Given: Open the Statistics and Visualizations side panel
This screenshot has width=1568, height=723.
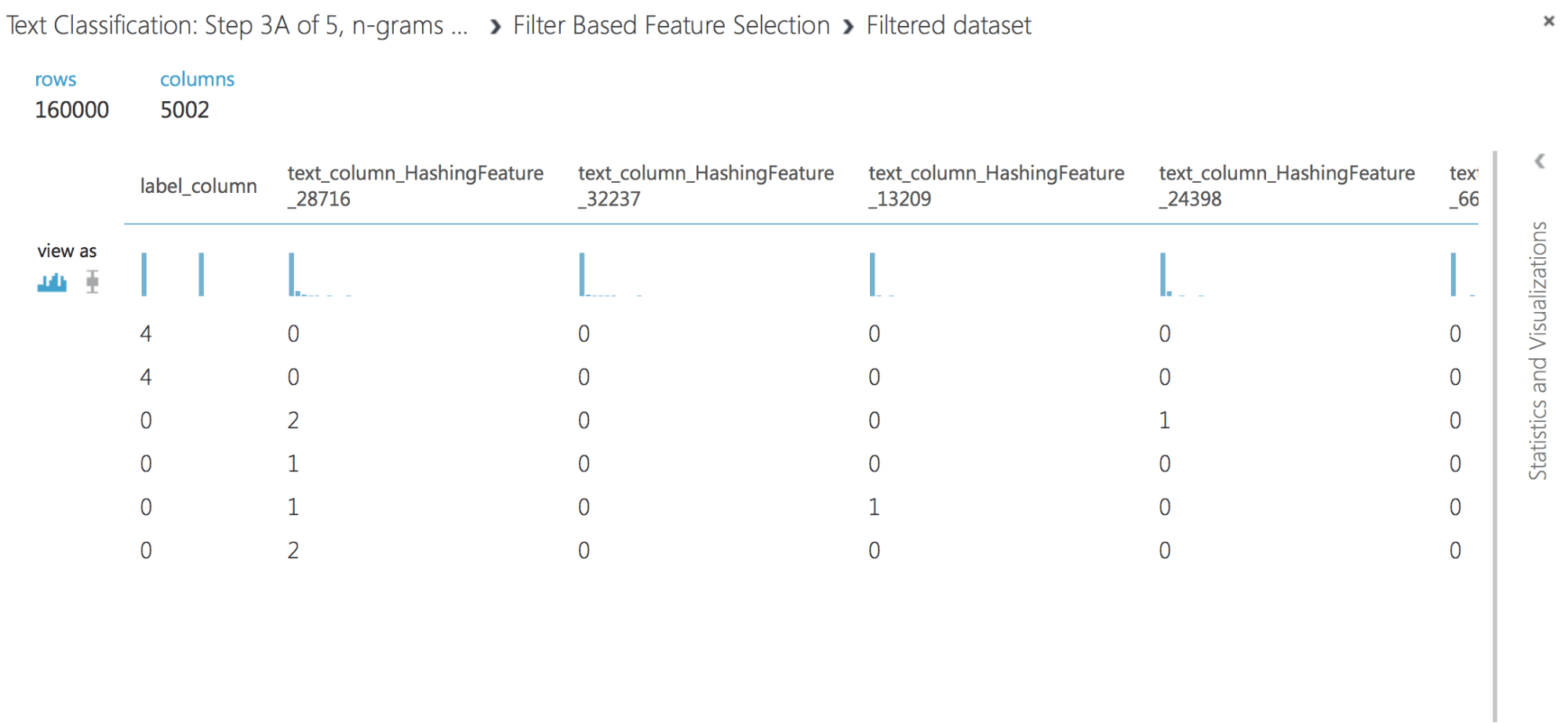Looking at the screenshot, I should point(1538,351).
